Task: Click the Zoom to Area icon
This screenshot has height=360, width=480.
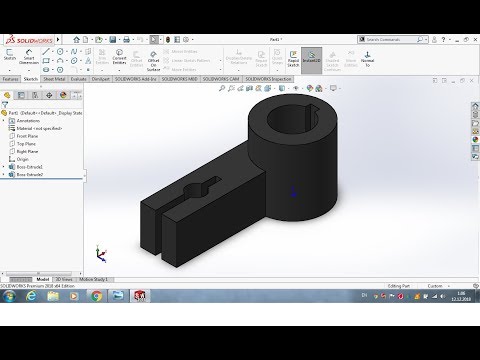Action: pos(231,88)
